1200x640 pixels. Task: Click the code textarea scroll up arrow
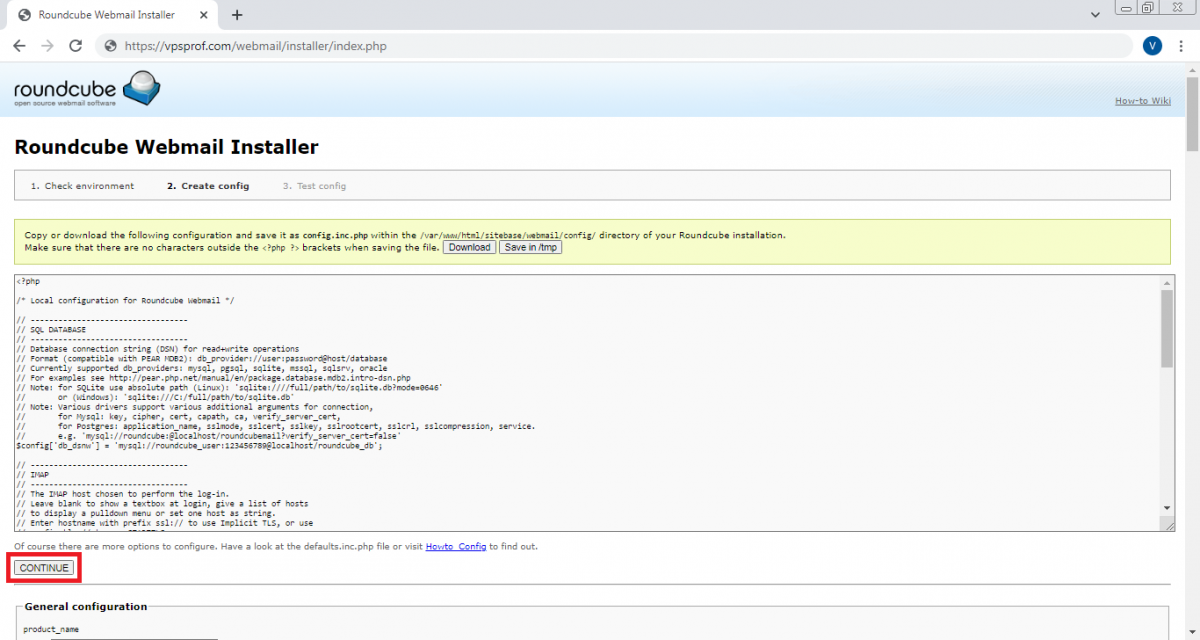pos(1167,283)
